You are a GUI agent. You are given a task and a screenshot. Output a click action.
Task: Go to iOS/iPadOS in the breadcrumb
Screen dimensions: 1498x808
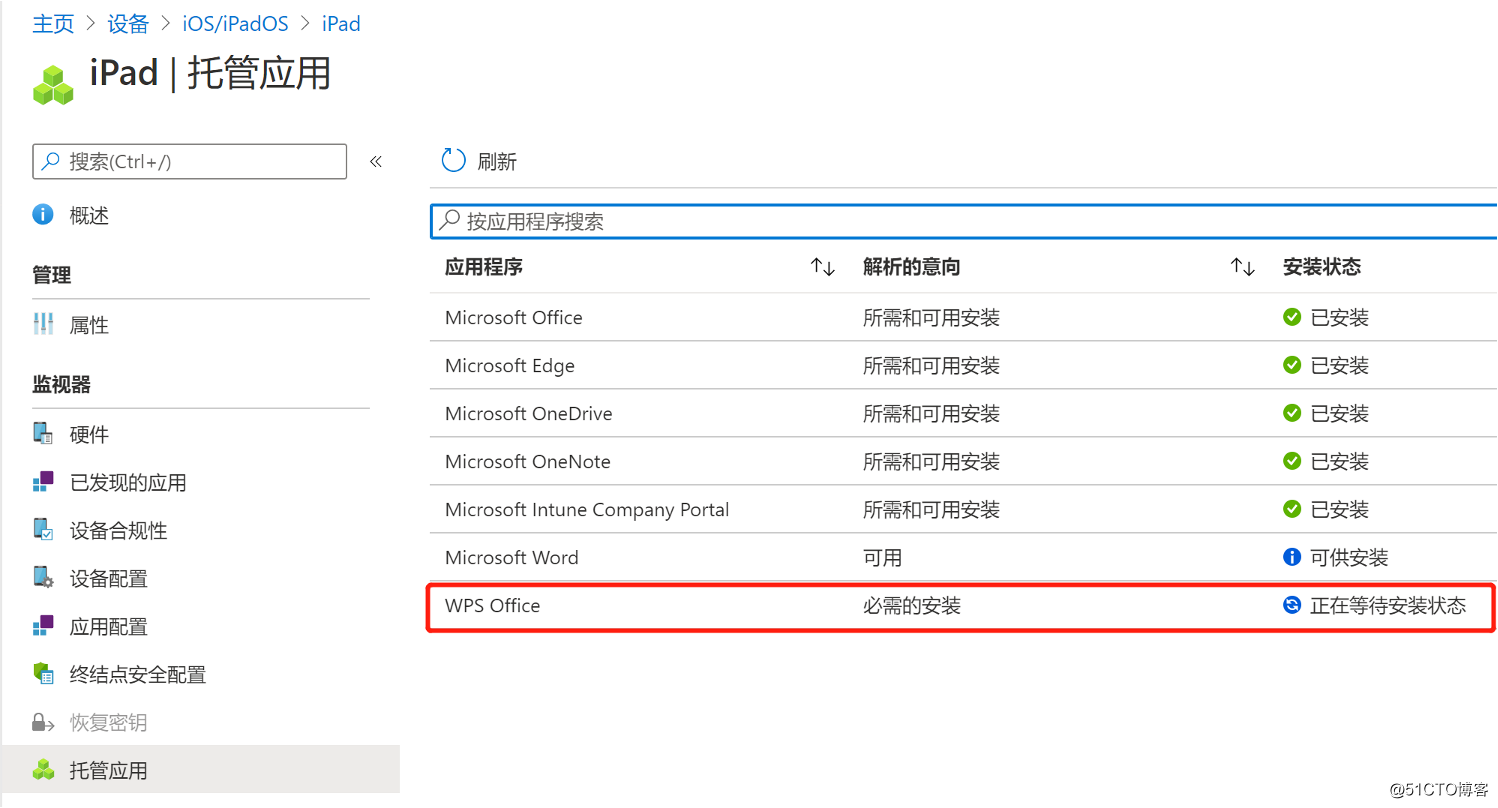pos(236,24)
